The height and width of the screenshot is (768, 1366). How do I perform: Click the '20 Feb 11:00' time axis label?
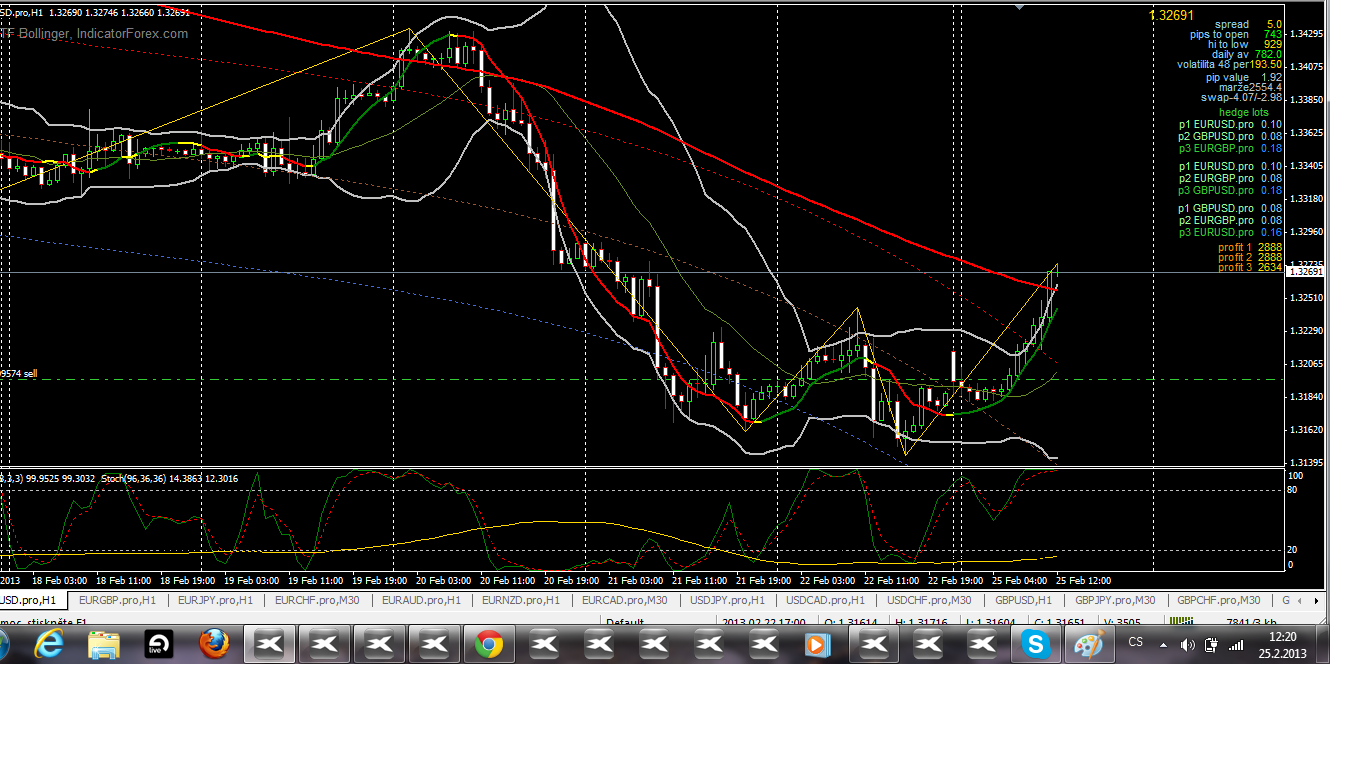[x=505, y=580]
